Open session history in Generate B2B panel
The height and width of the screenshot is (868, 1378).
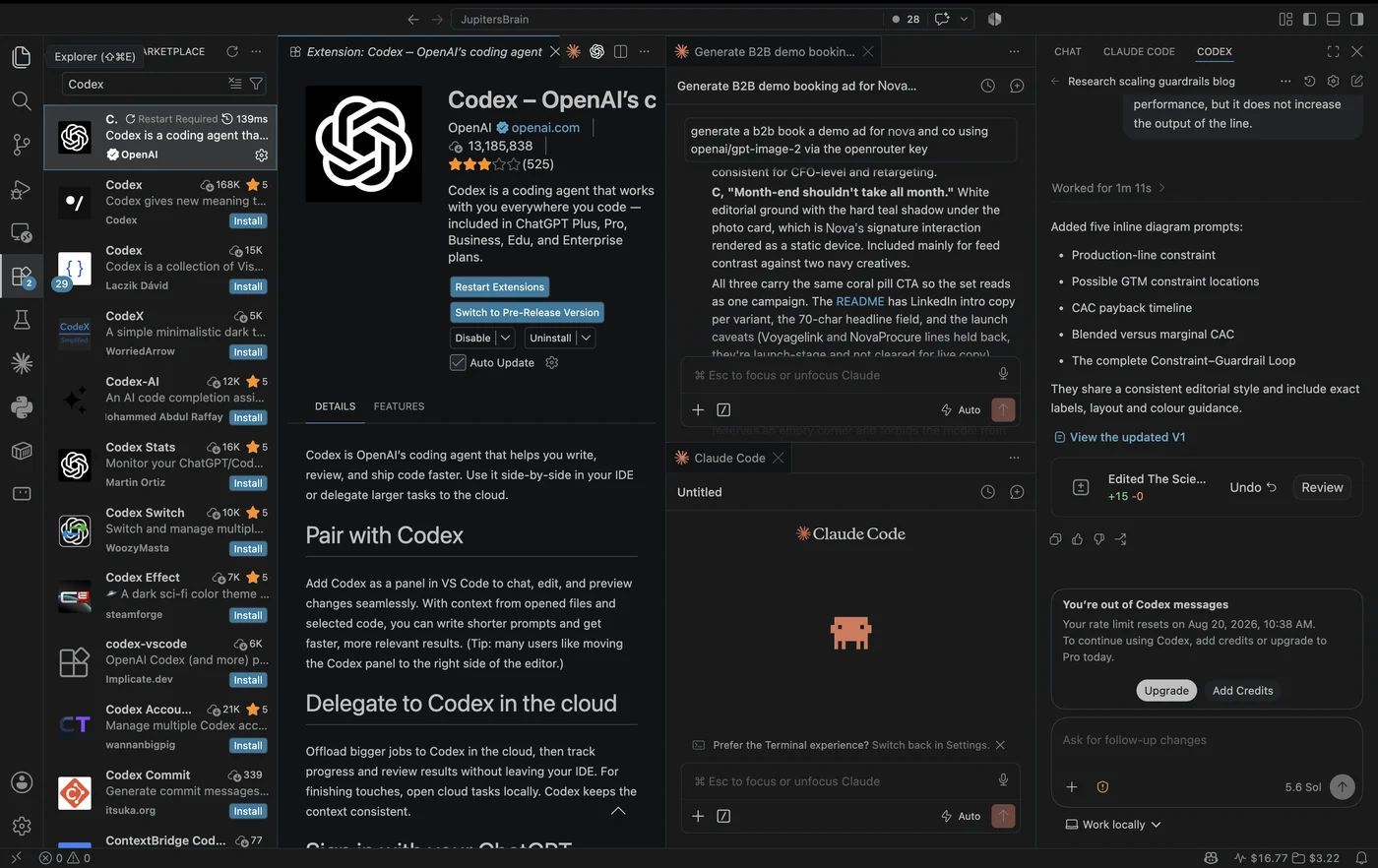tap(987, 86)
